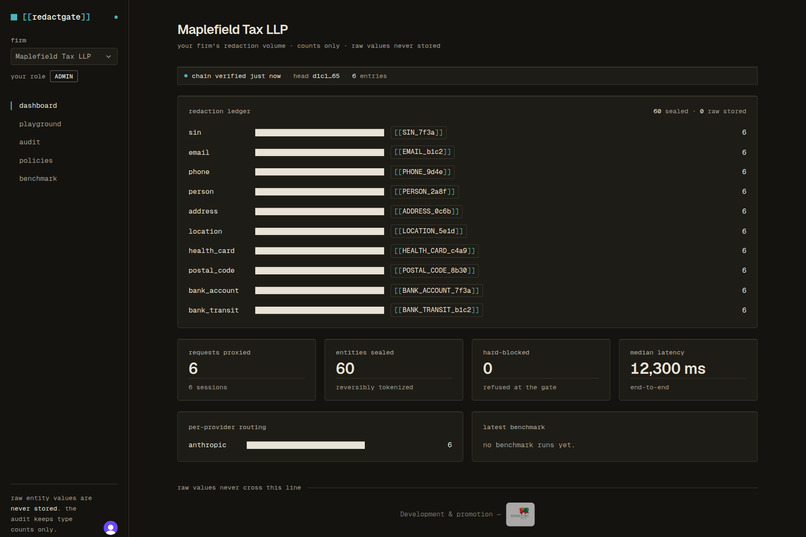Click the 'address' row label
The image size is (806, 537).
[203, 211]
